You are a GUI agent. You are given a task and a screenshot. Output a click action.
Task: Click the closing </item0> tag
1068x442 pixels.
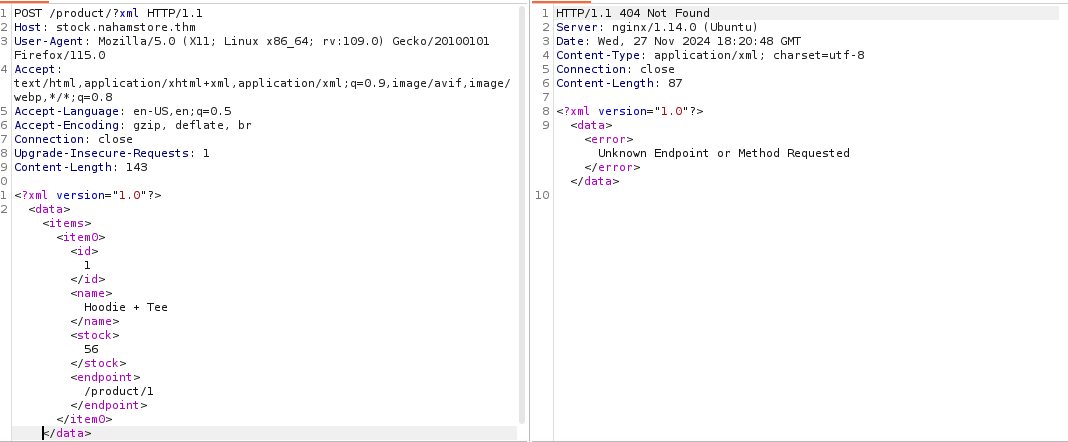click(x=84, y=419)
